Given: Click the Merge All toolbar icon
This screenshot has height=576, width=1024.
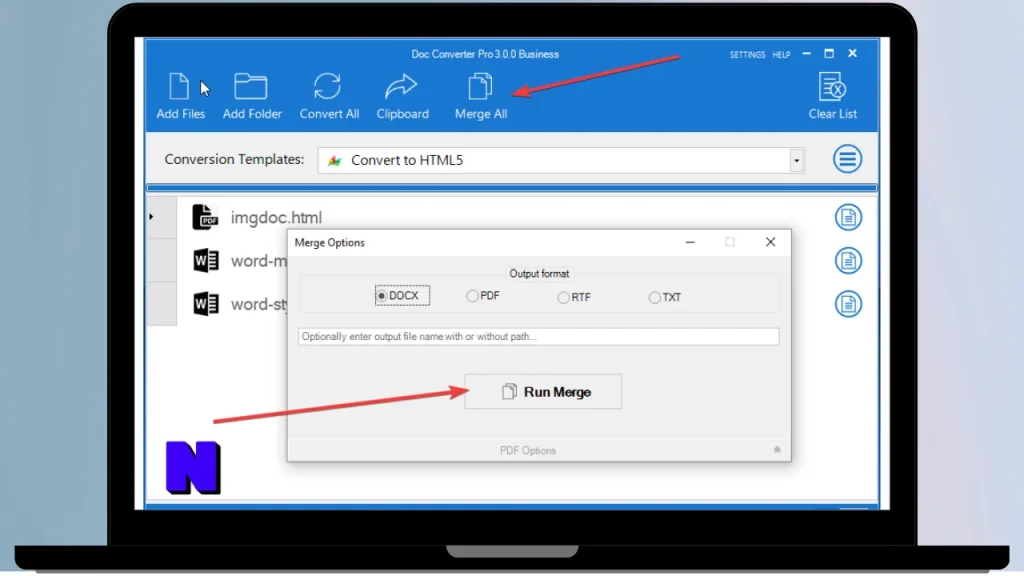Looking at the screenshot, I should click(481, 96).
